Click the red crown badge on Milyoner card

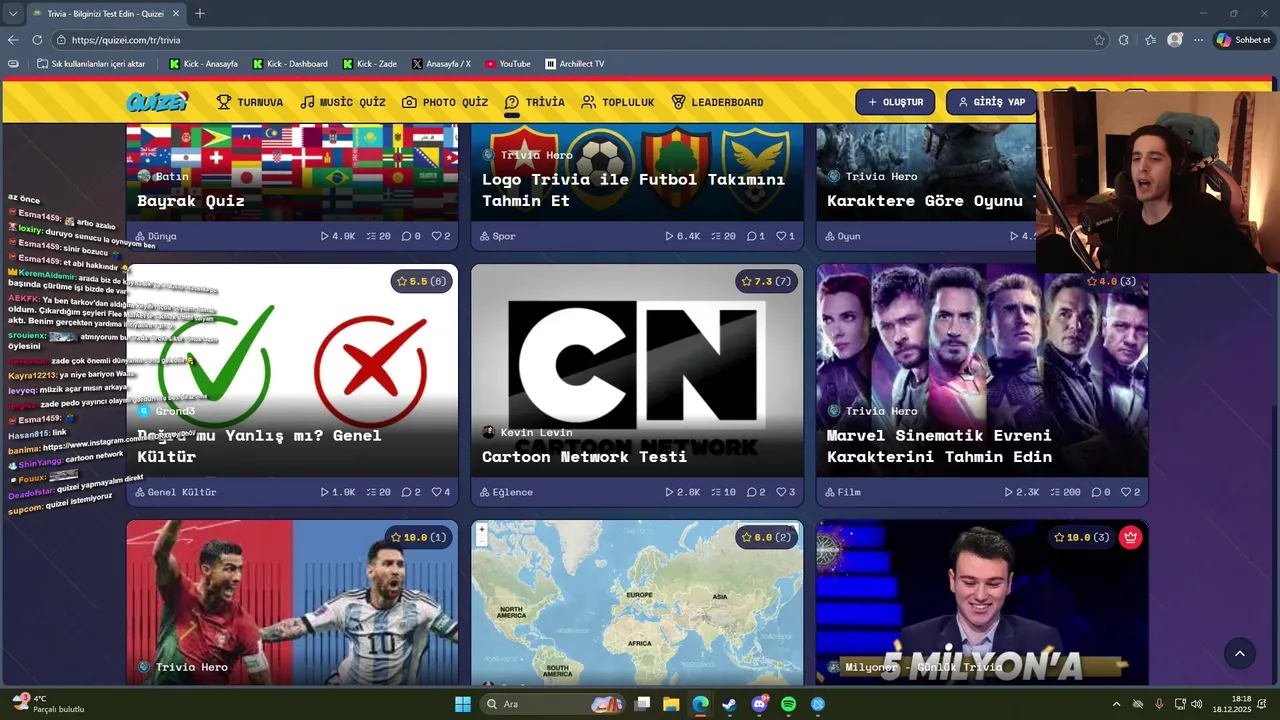[1131, 537]
